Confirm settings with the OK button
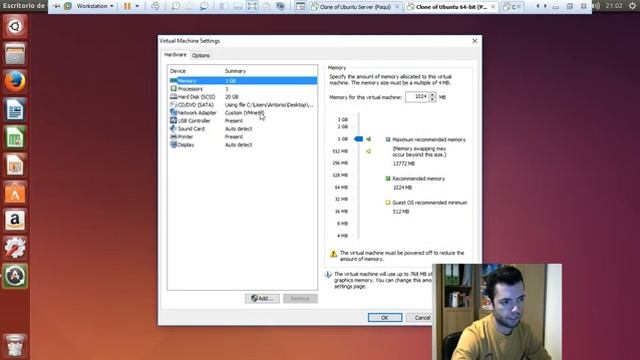640x360 pixels. (384, 318)
